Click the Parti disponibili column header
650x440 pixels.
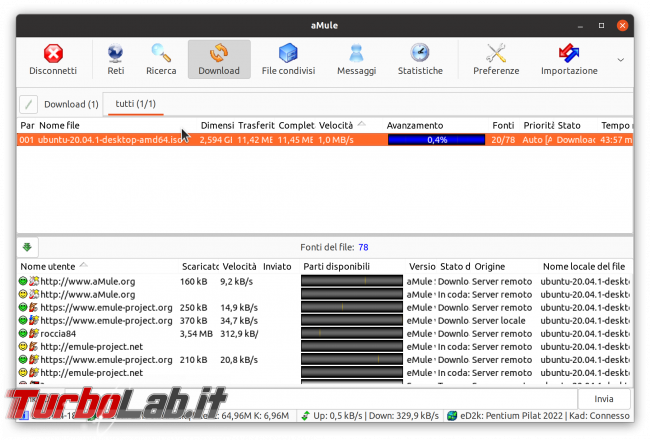(336, 266)
